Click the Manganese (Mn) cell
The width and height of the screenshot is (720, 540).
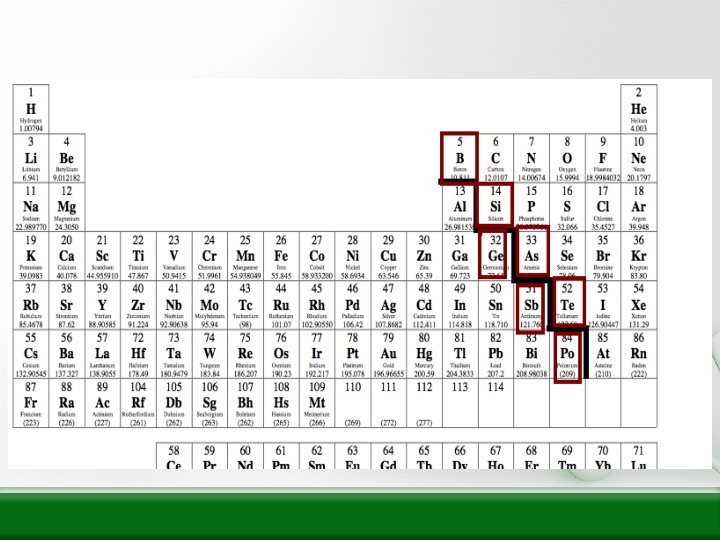tap(246, 256)
